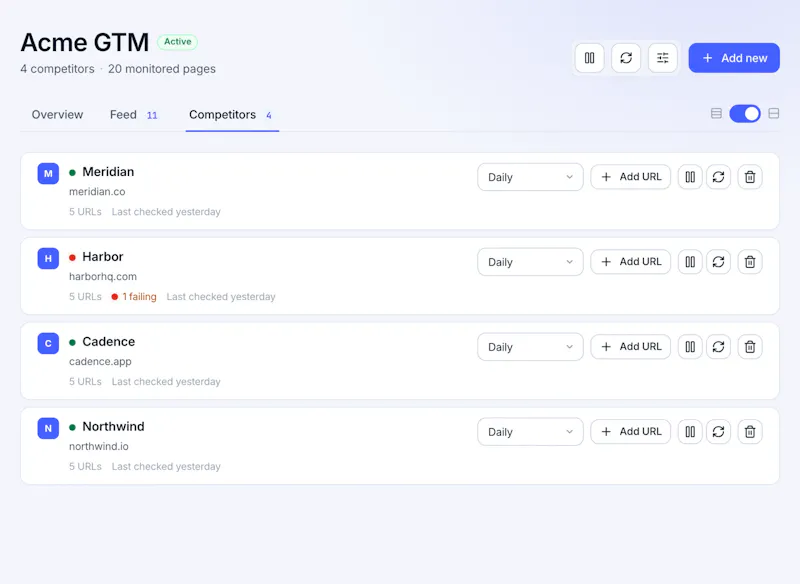Pause all monitoring using the header pause icon
This screenshot has height=584, width=800.
[589, 58]
